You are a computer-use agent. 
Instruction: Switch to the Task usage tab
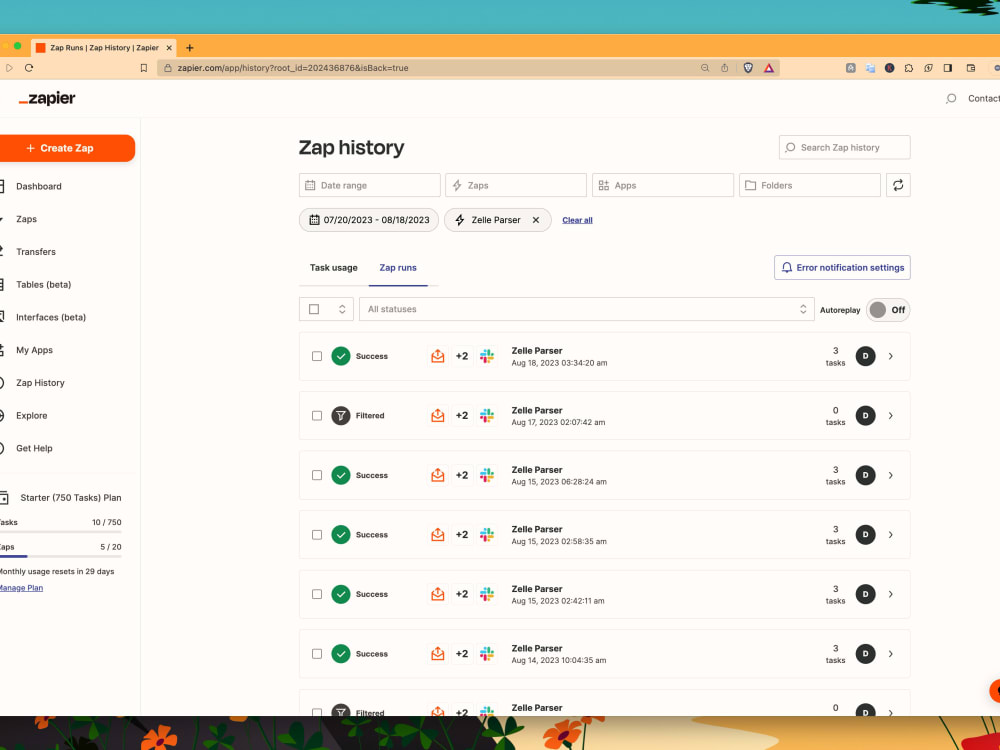coord(333,267)
